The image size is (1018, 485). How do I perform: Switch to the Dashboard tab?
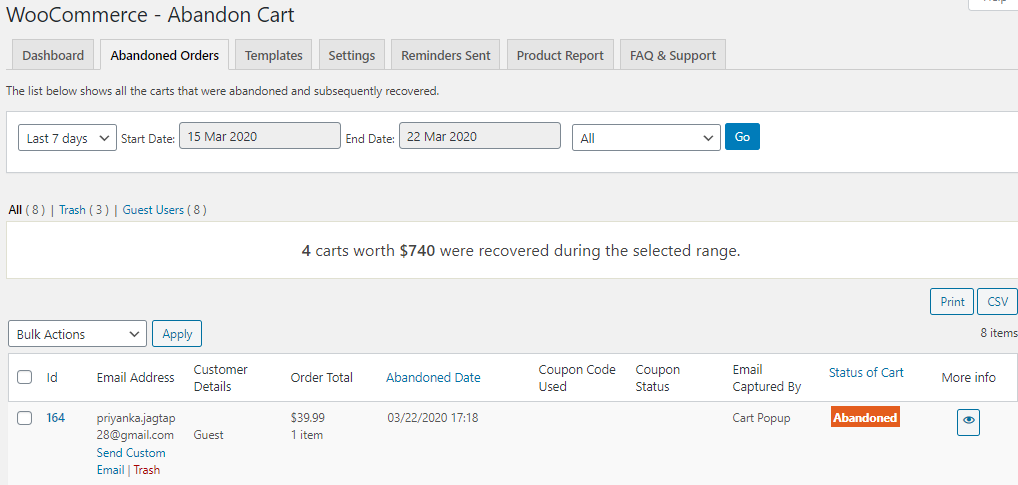(53, 55)
